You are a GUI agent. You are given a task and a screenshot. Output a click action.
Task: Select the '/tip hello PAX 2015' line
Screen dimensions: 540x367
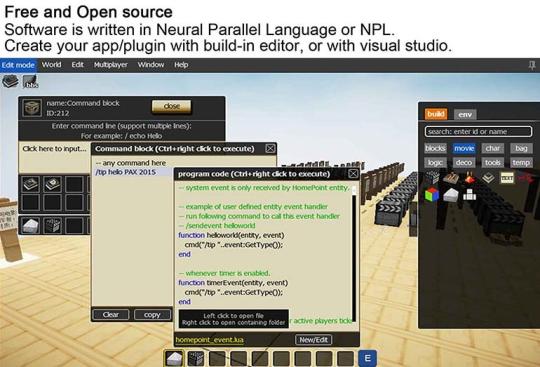tap(126, 172)
